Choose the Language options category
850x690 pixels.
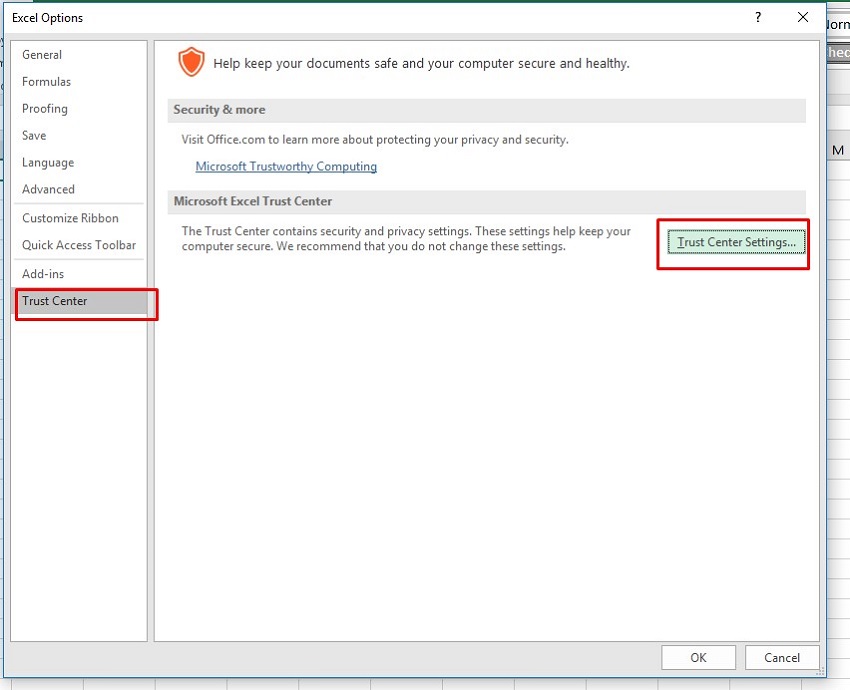click(48, 163)
